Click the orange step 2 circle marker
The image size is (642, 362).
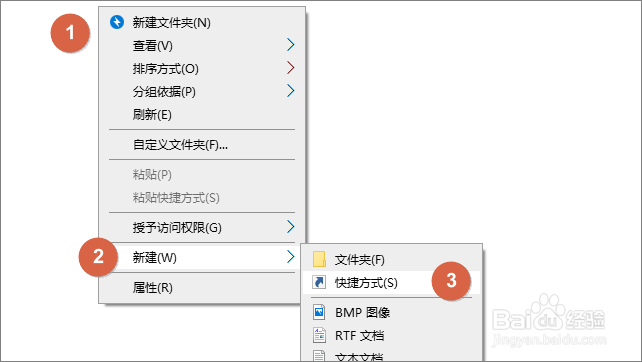coord(98,257)
